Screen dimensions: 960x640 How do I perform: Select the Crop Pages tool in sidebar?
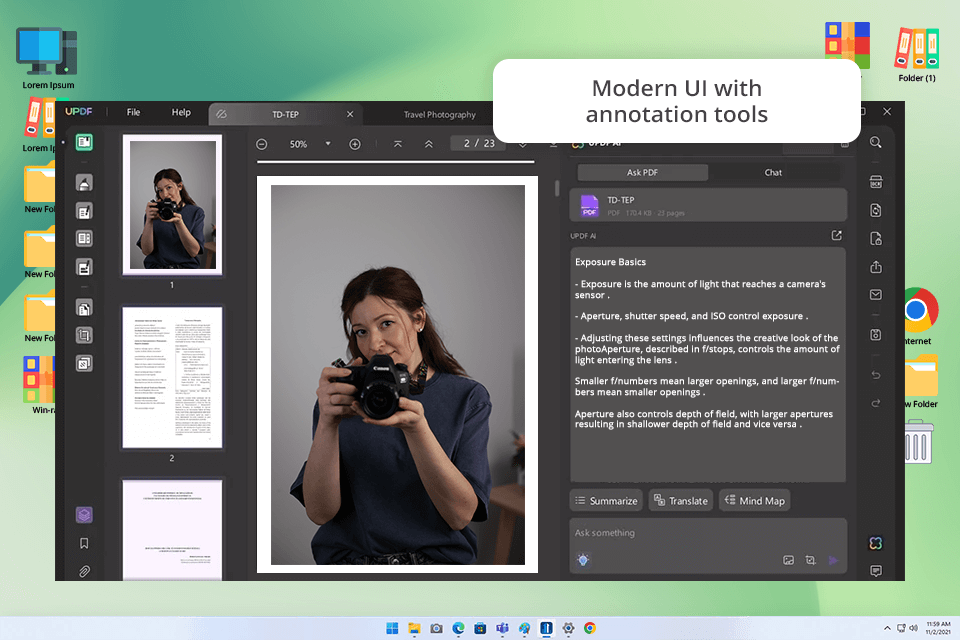pyautogui.click(x=84, y=335)
